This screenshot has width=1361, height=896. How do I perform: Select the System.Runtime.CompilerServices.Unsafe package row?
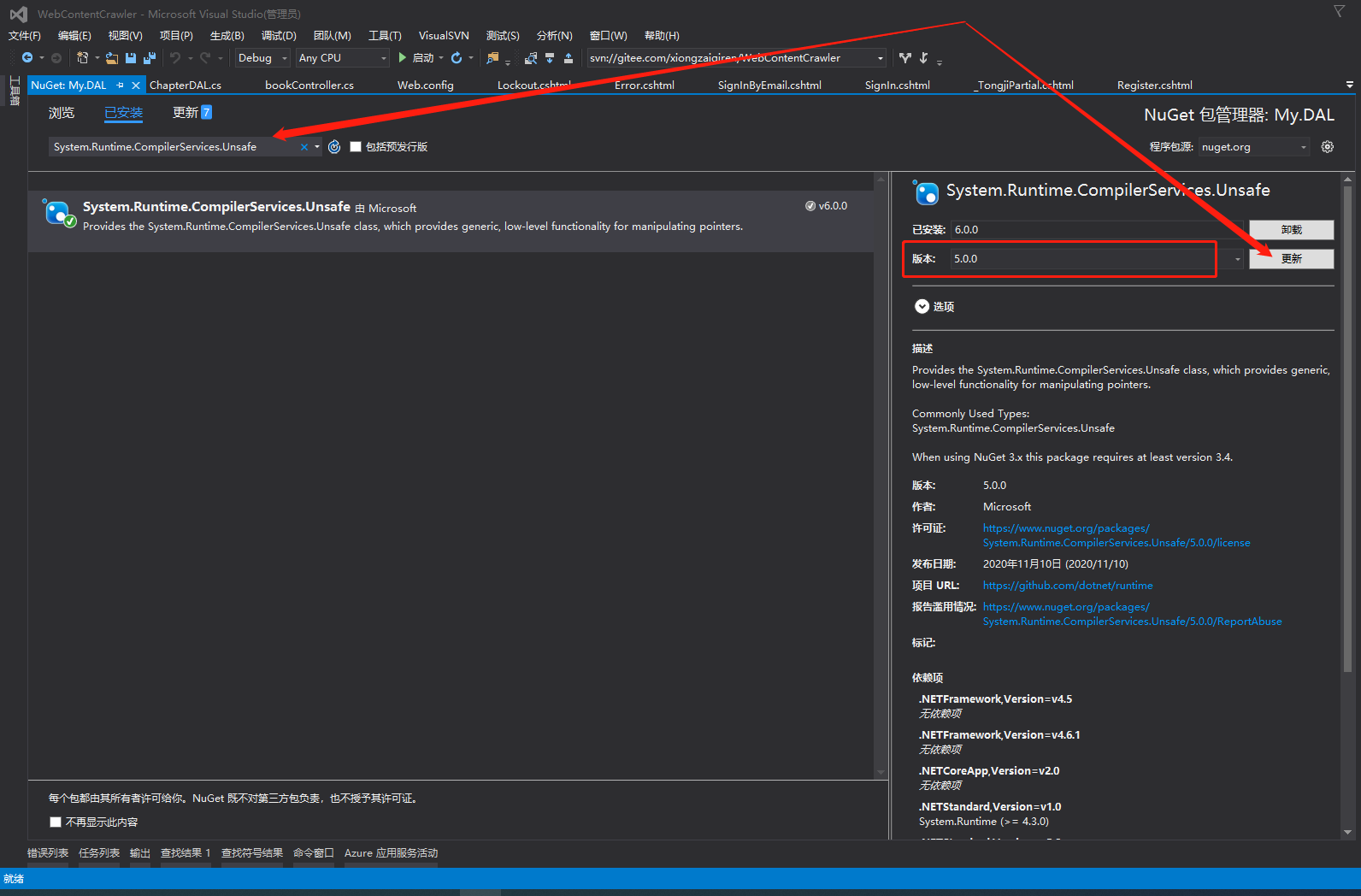point(451,221)
